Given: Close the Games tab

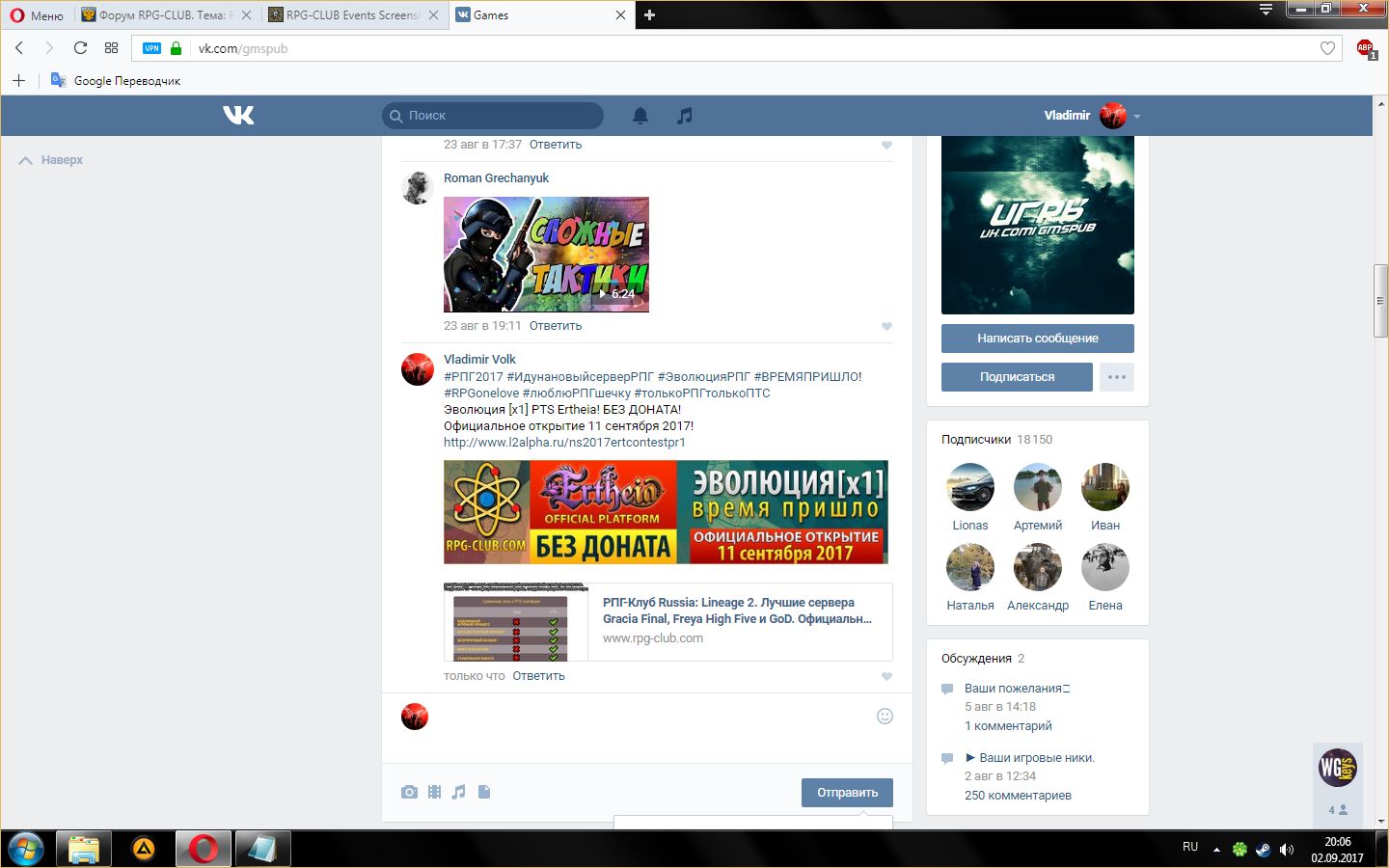Looking at the screenshot, I should pos(620,15).
